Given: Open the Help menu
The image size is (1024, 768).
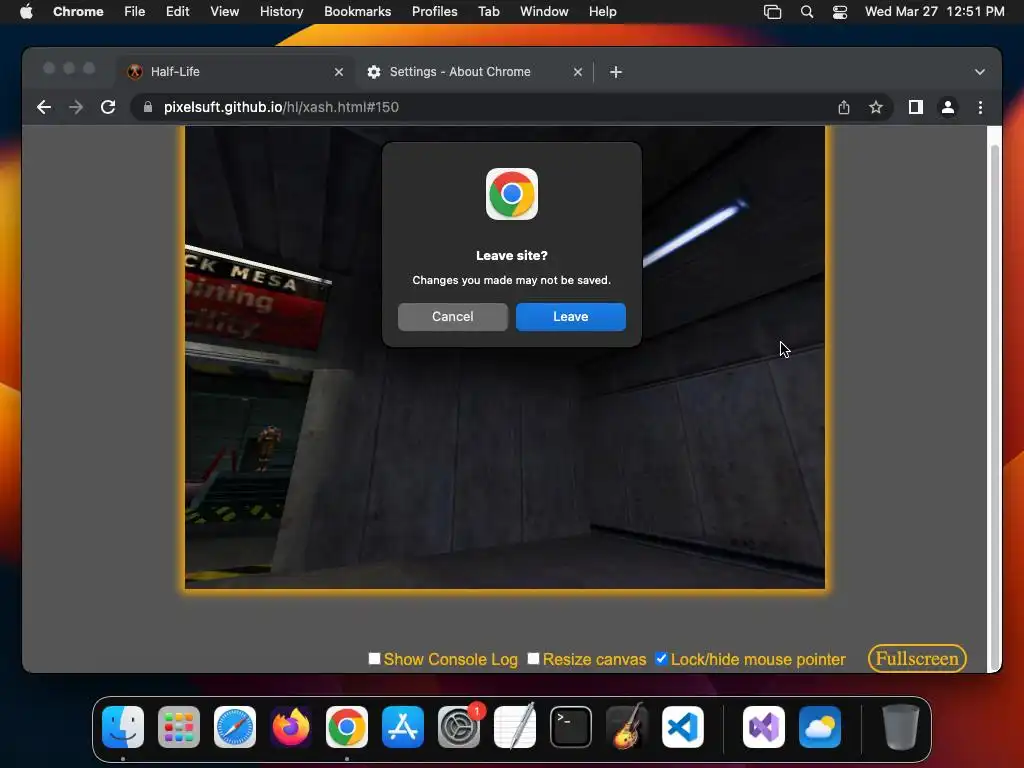Looking at the screenshot, I should (602, 12).
